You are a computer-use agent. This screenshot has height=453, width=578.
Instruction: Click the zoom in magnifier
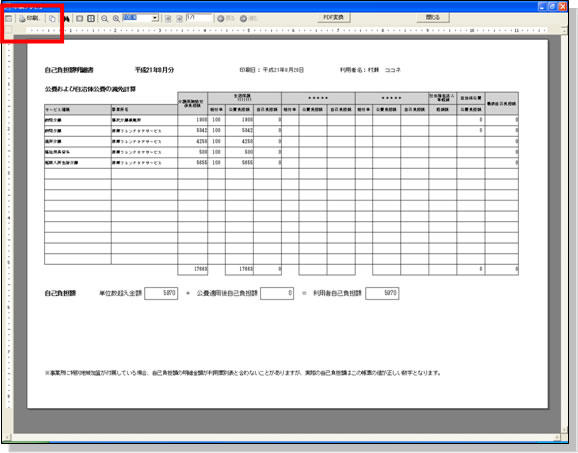click(116, 18)
